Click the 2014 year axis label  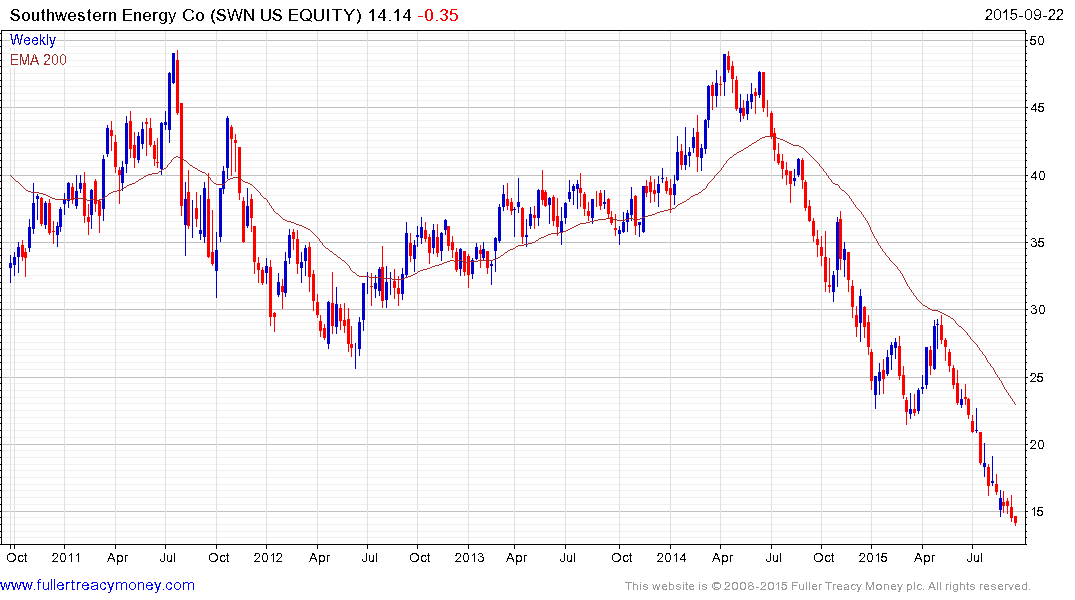click(671, 557)
